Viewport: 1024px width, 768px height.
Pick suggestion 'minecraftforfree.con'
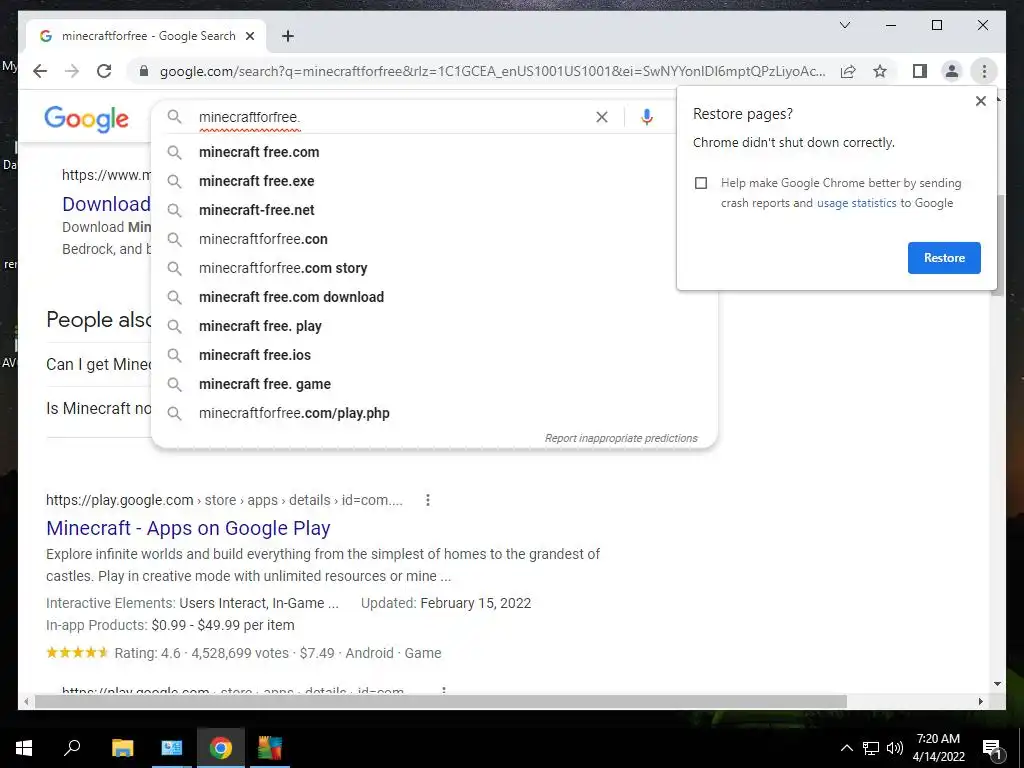(x=434, y=239)
